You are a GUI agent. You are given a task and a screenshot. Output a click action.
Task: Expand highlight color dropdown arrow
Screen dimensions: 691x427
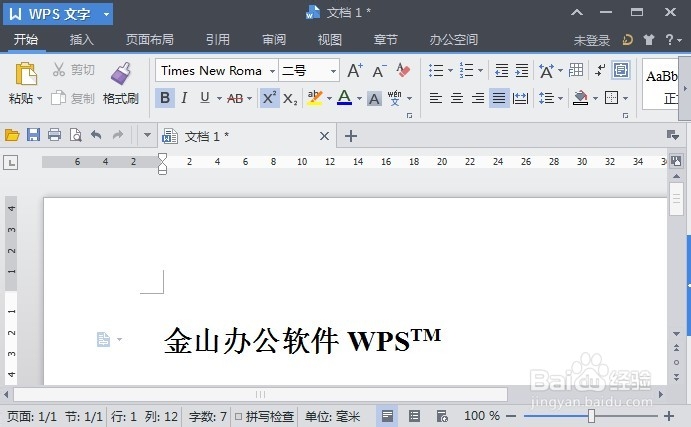coord(329,98)
